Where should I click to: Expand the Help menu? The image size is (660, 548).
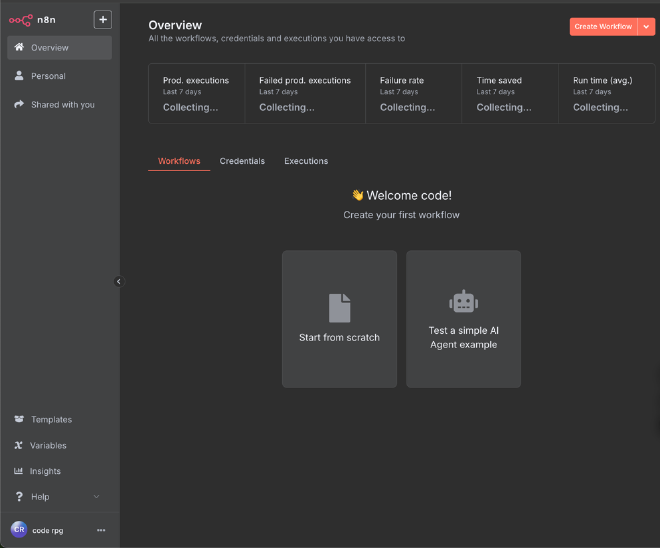(96, 497)
